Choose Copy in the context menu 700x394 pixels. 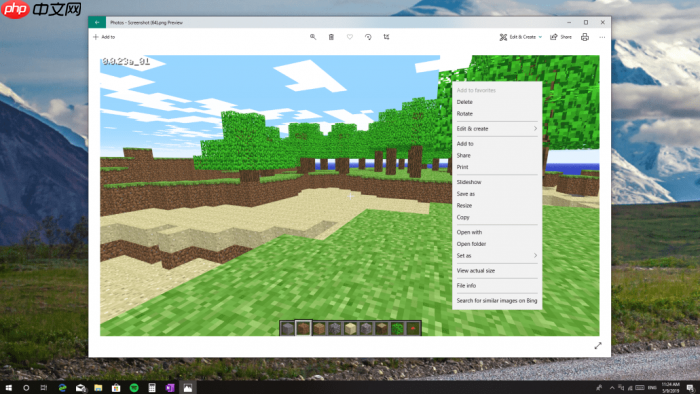click(x=497, y=217)
